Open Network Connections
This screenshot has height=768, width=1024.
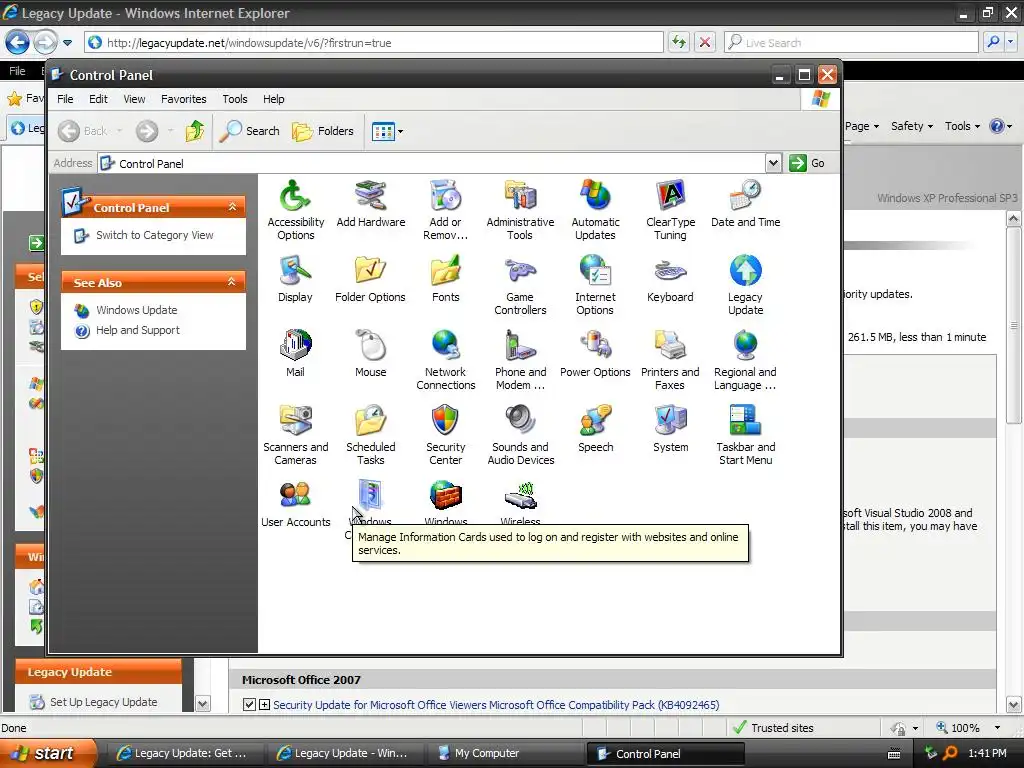[445, 359]
